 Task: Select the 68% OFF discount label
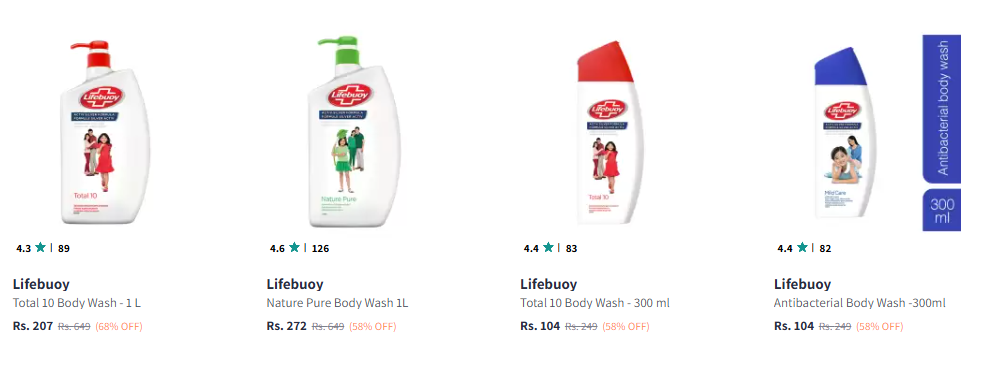point(119,327)
